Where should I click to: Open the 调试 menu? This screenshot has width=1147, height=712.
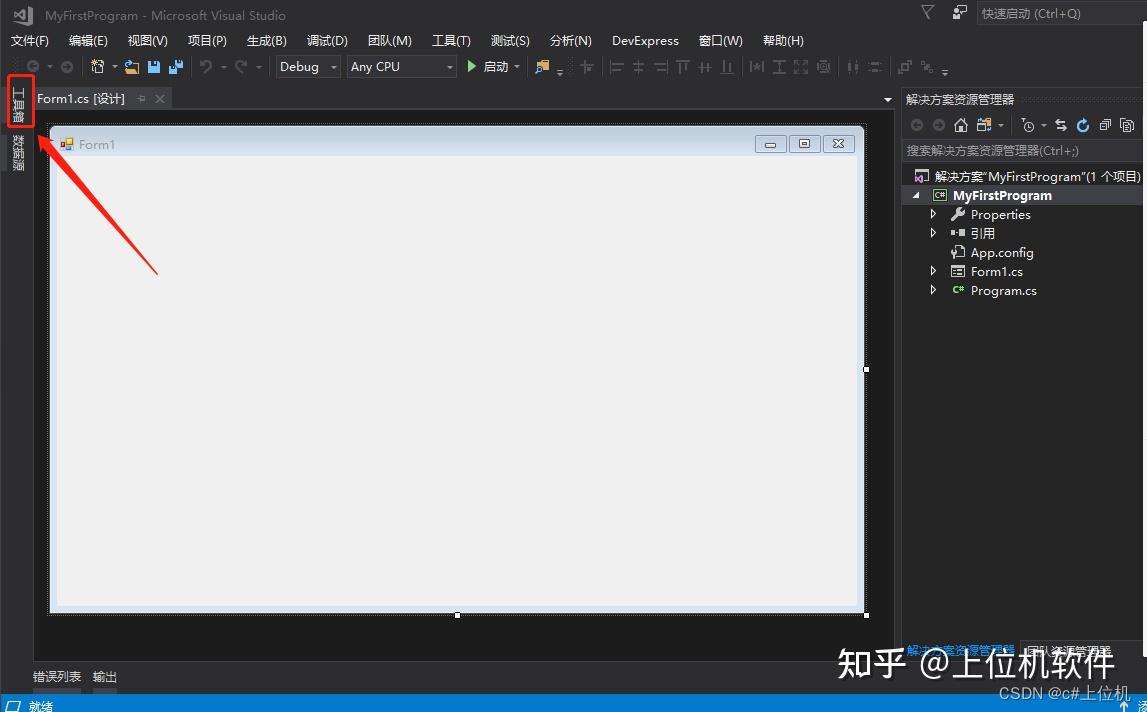[x=327, y=41]
